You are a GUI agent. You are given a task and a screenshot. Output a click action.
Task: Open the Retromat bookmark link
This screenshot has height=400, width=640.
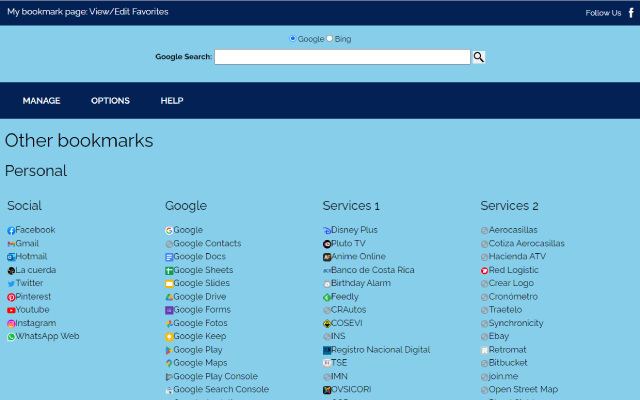[x=507, y=350]
